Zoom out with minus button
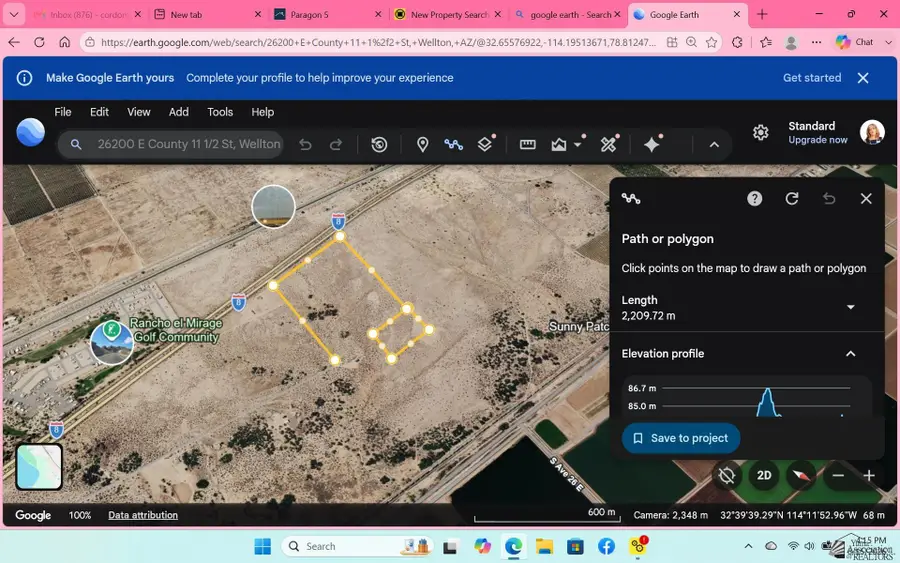This screenshot has height=563, width=900. coord(838,475)
